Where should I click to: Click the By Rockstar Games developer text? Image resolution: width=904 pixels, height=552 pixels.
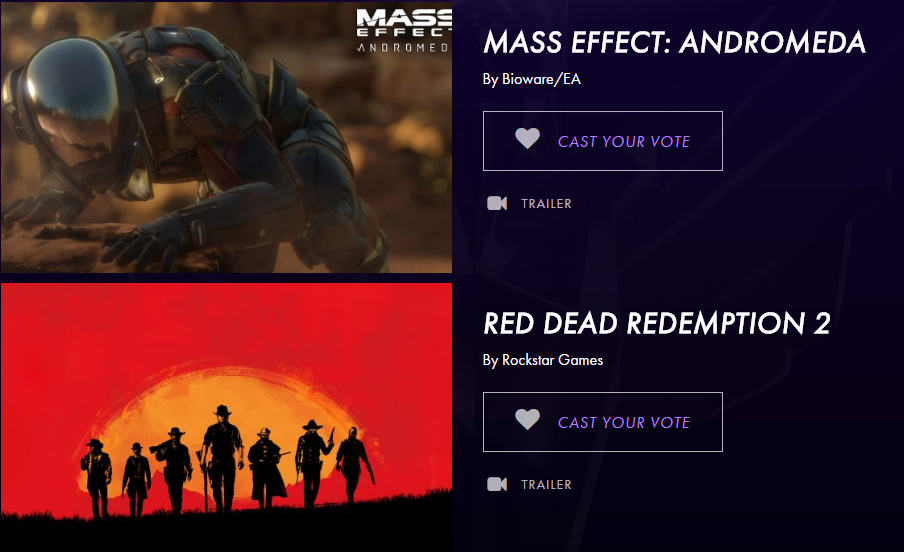coord(543,360)
